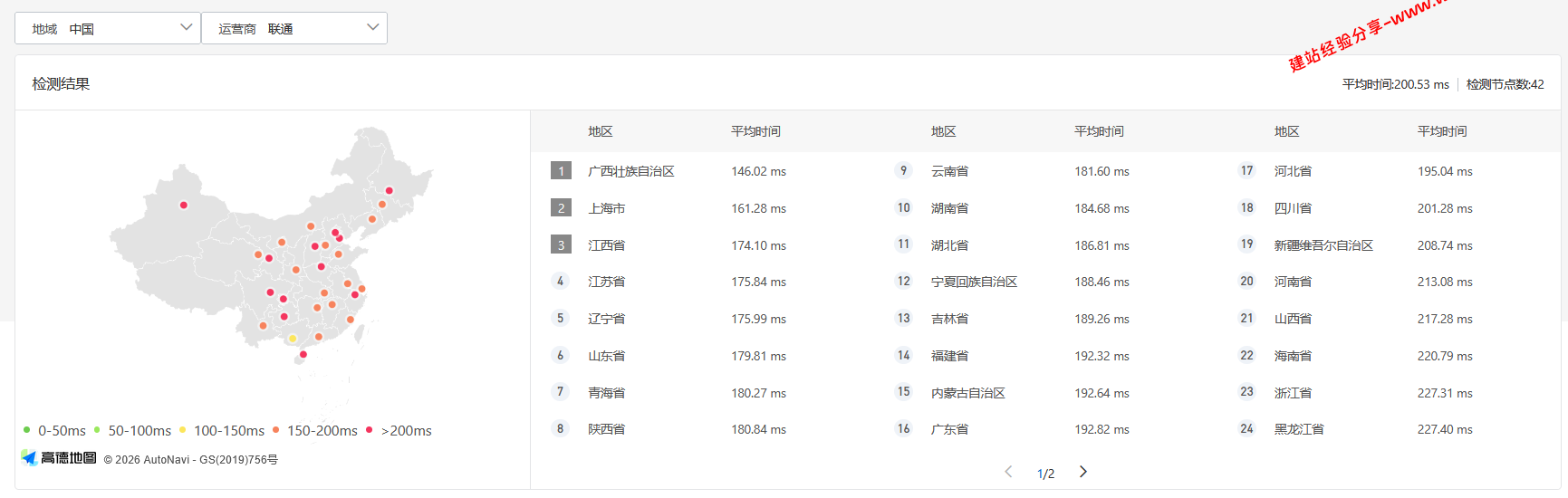1568x498 pixels.
Task: Click the AutoNavi copyright text
Action: (x=190, y=460)
